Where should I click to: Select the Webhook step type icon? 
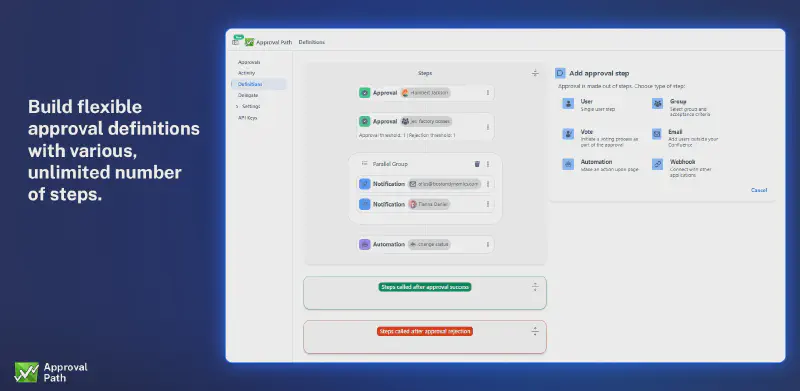[657, 164]
